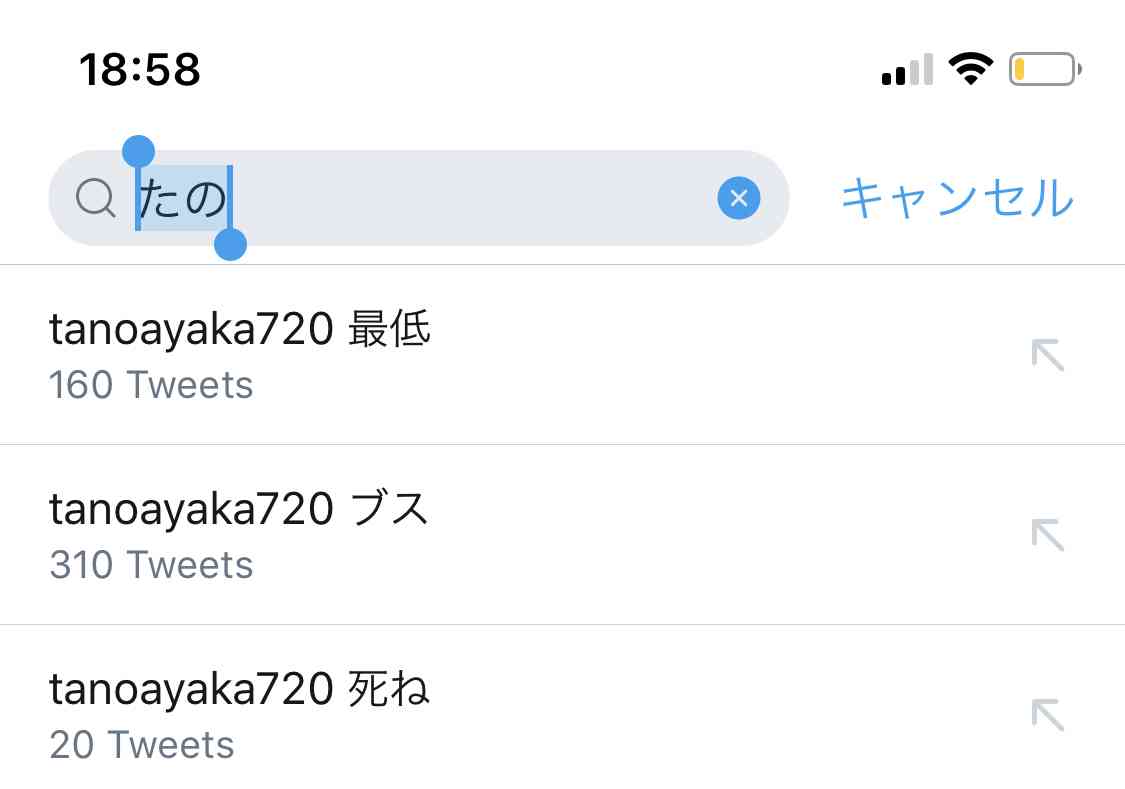Tap the 310 Tweets count label
Screen dimensions: 1125x789
pyautogui.click(x=151, y=565)
